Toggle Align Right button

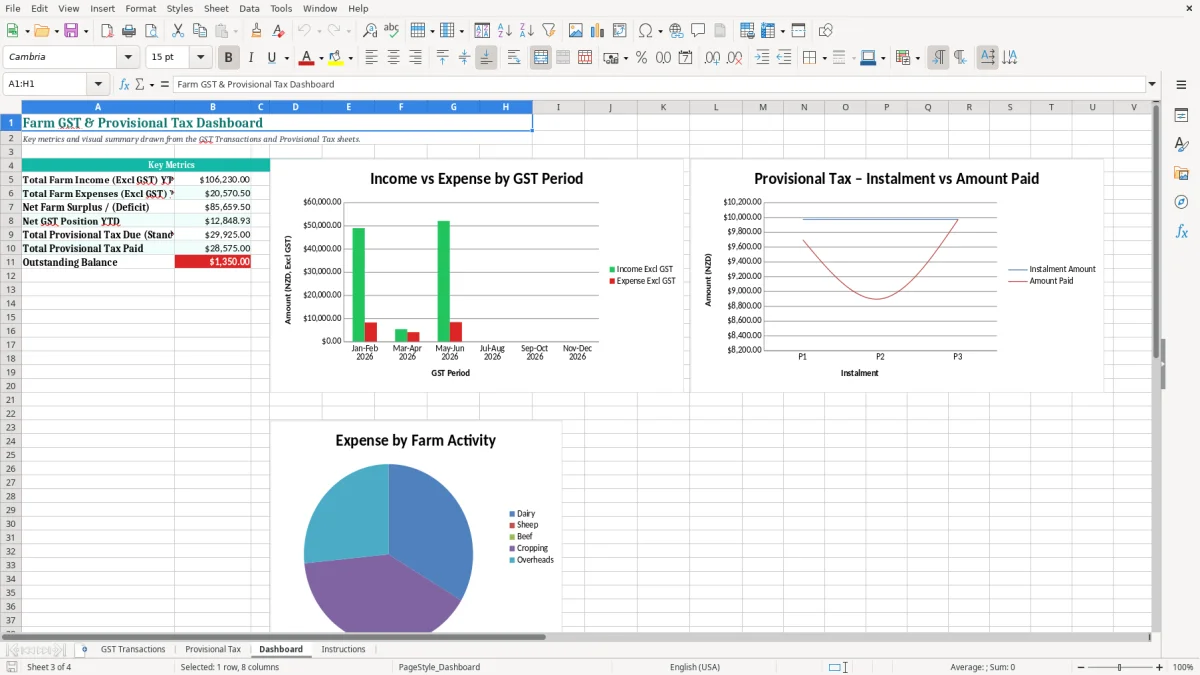click(x=415, y=58)
